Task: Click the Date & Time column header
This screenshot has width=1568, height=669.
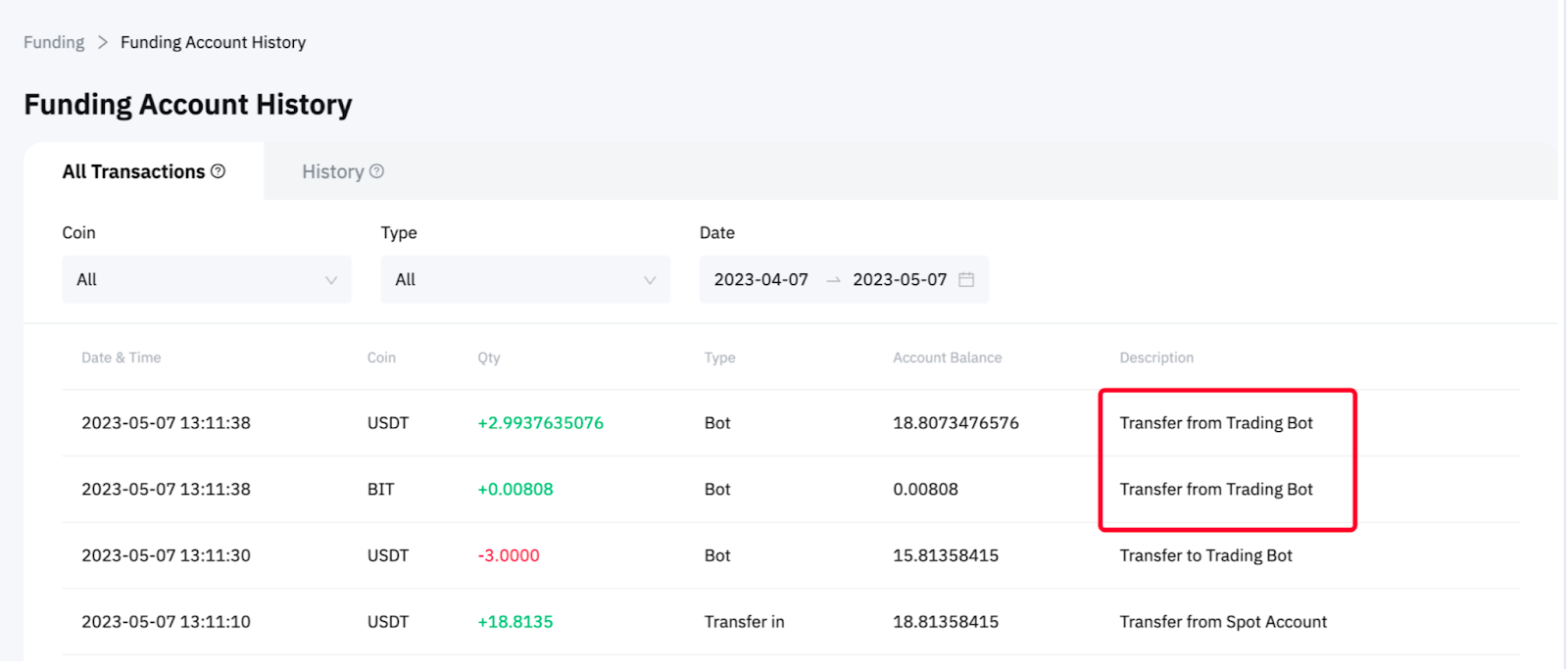Action: coord(121,358)
